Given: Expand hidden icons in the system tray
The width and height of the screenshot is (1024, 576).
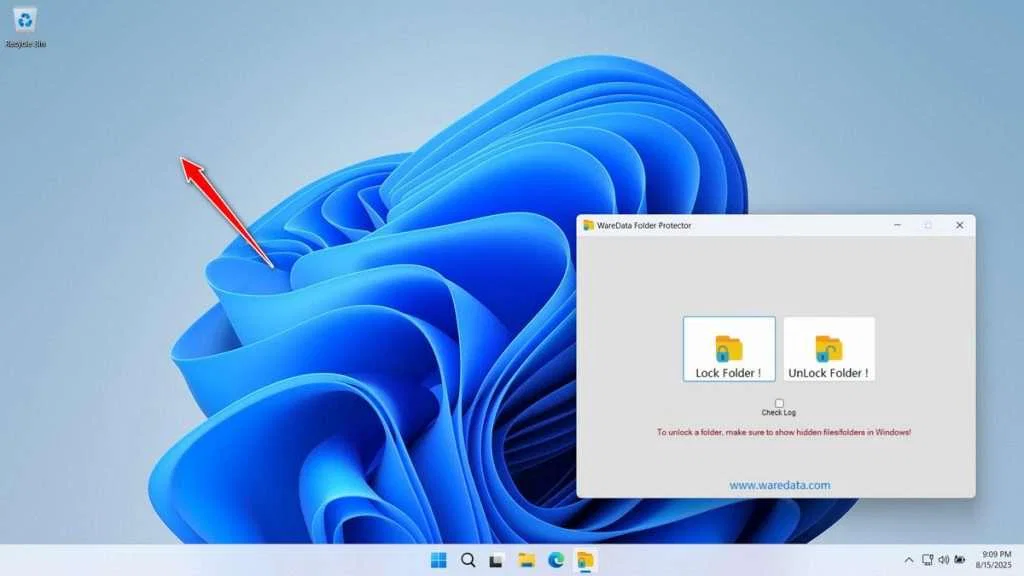Looking at the screenshot, I should pos(908,560).
